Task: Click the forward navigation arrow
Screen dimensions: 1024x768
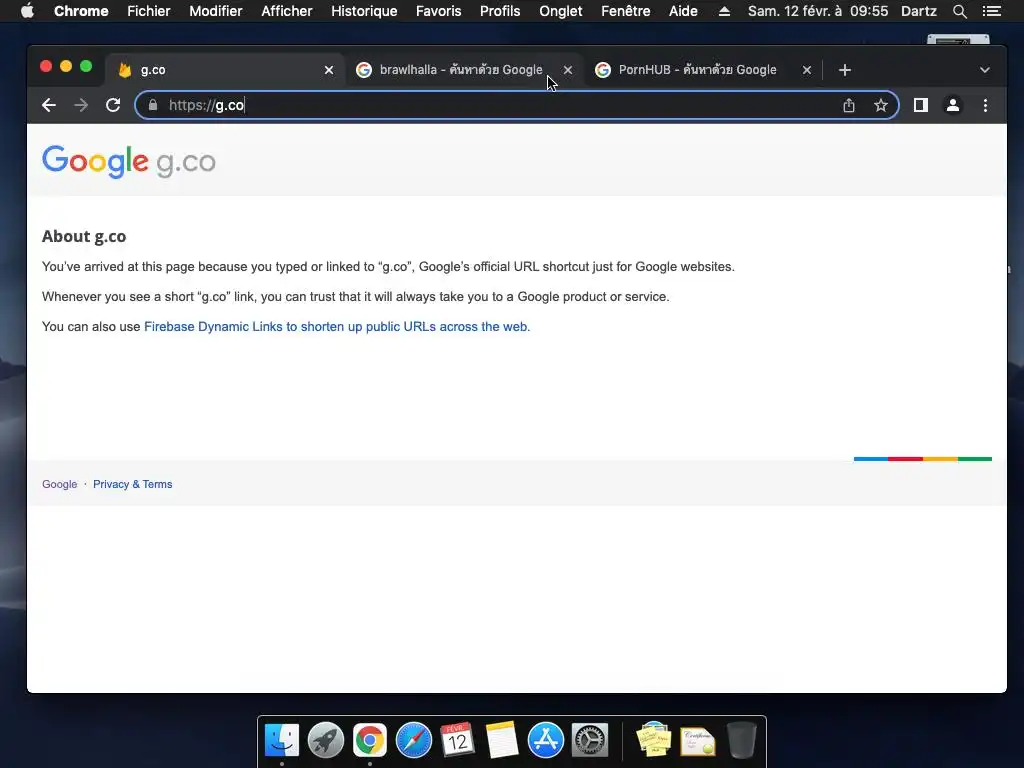Action: tap(81, 105)
